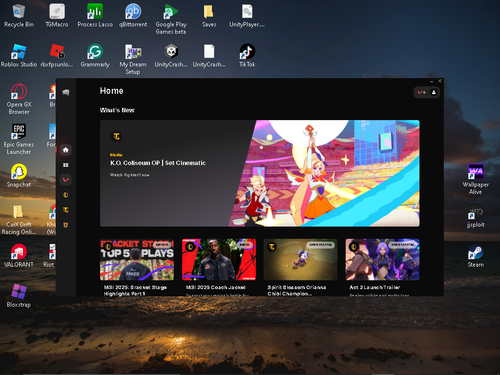500x375 pixels.
Task: Open the My Games grid icon
Action: coord(66,165)
